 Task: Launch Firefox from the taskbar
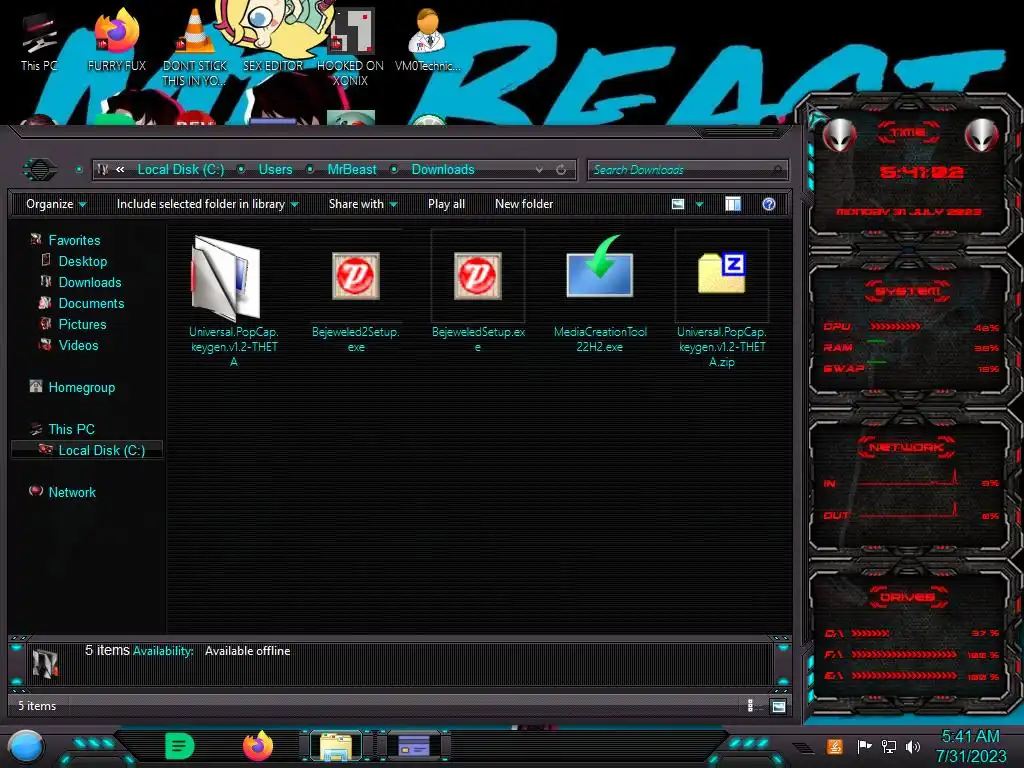pyautogui.click(x=258, y=746)
